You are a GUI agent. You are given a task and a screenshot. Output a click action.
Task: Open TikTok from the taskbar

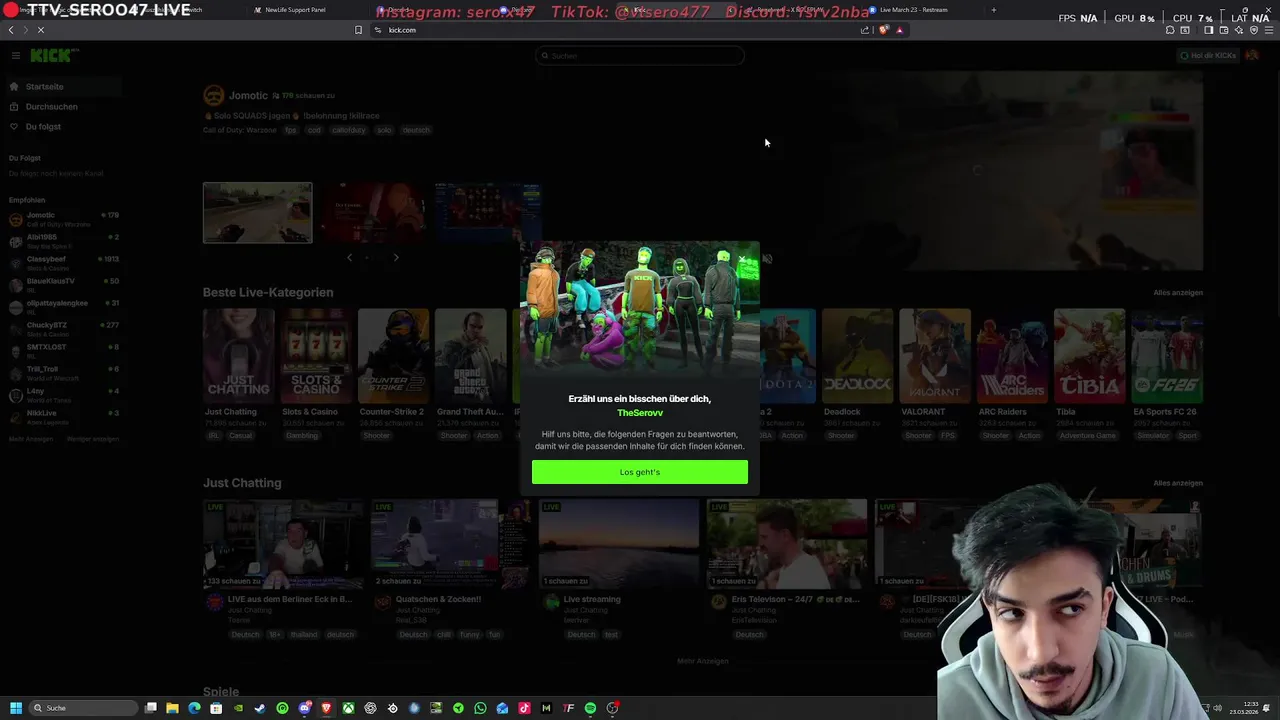pyautogui.click(x=524, y=708)
